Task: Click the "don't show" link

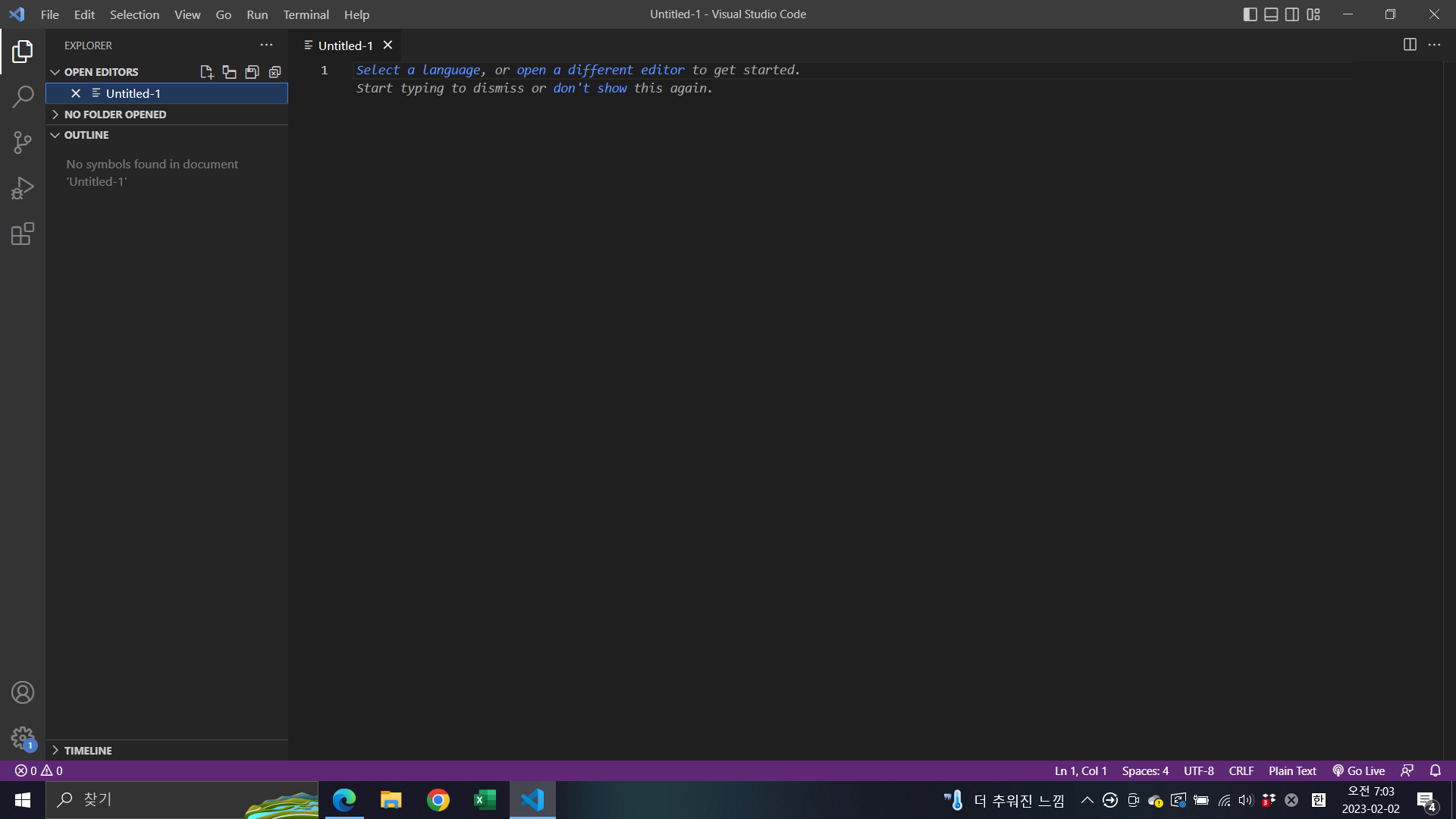Action: (x=590, y=88)
